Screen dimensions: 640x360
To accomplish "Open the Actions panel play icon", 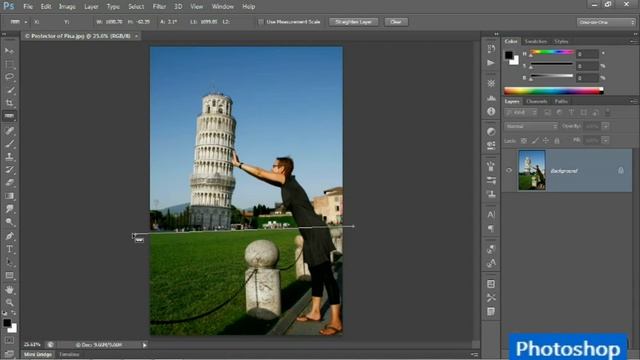I will point(491,62).
